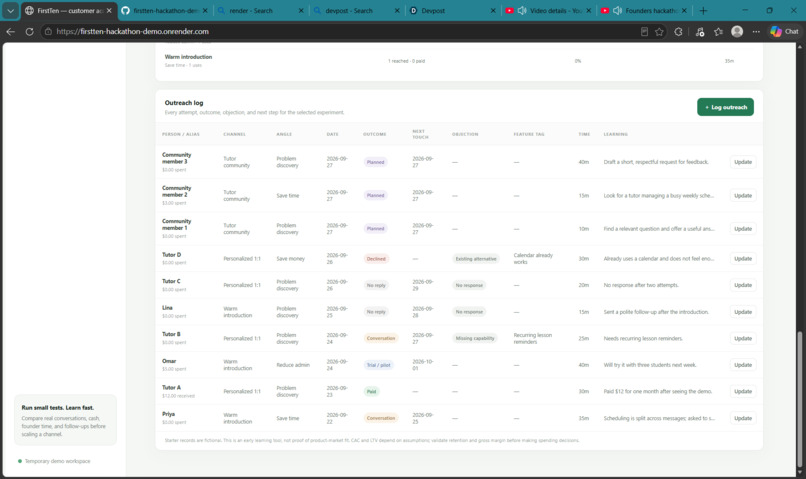
Task: Mute the Video details tab speaker icon
Action: (522, 10)
